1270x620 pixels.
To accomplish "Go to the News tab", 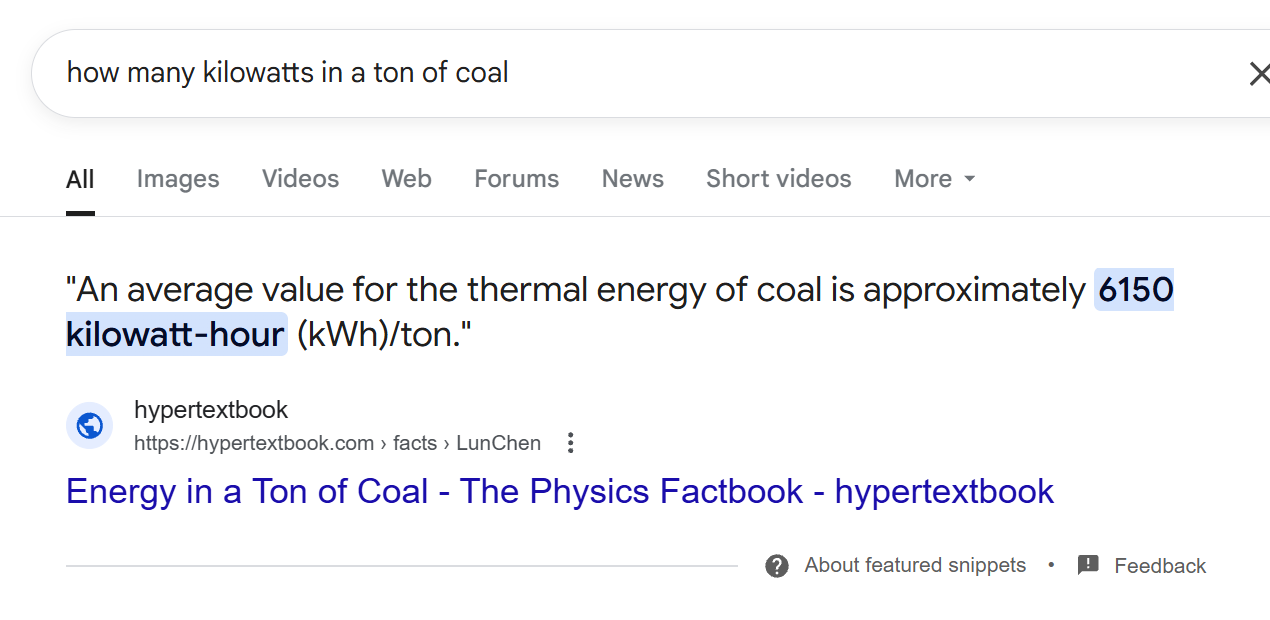I will click(x=632, y=179).
